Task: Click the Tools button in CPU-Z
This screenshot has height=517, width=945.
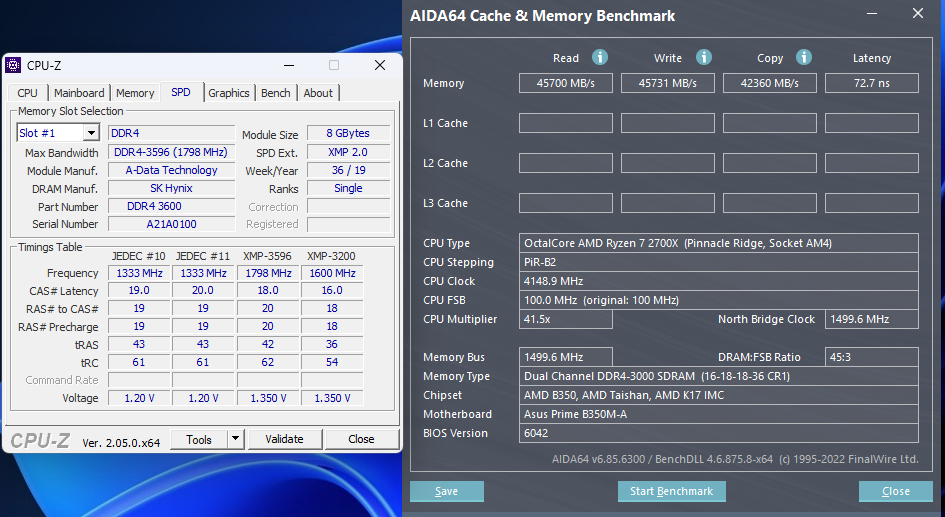Action: 199,439
